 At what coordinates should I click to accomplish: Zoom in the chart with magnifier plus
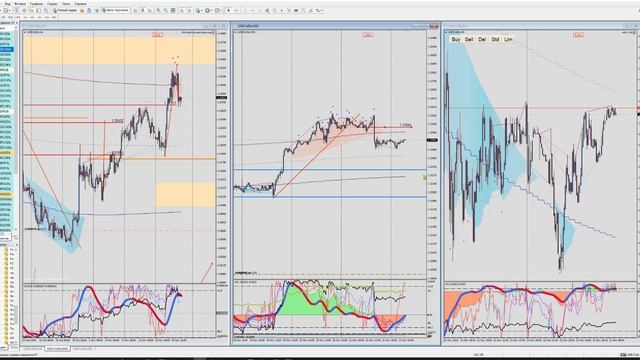tap(158, 10)
